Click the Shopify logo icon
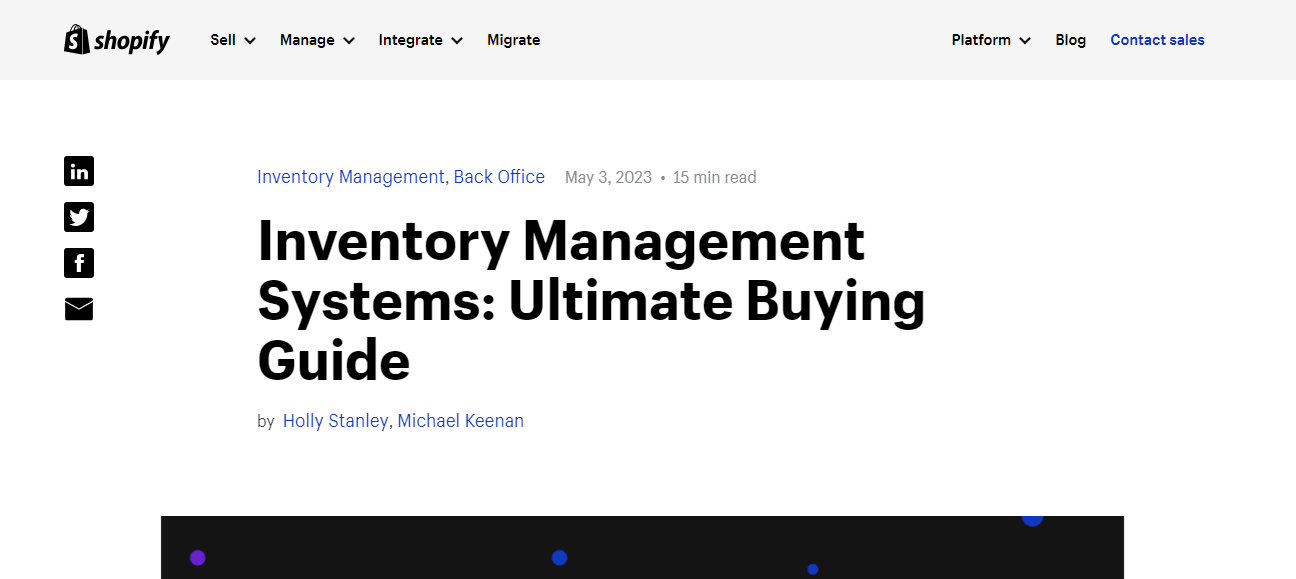The height and width of the screenshot is (579, 1296). point(75,39)
